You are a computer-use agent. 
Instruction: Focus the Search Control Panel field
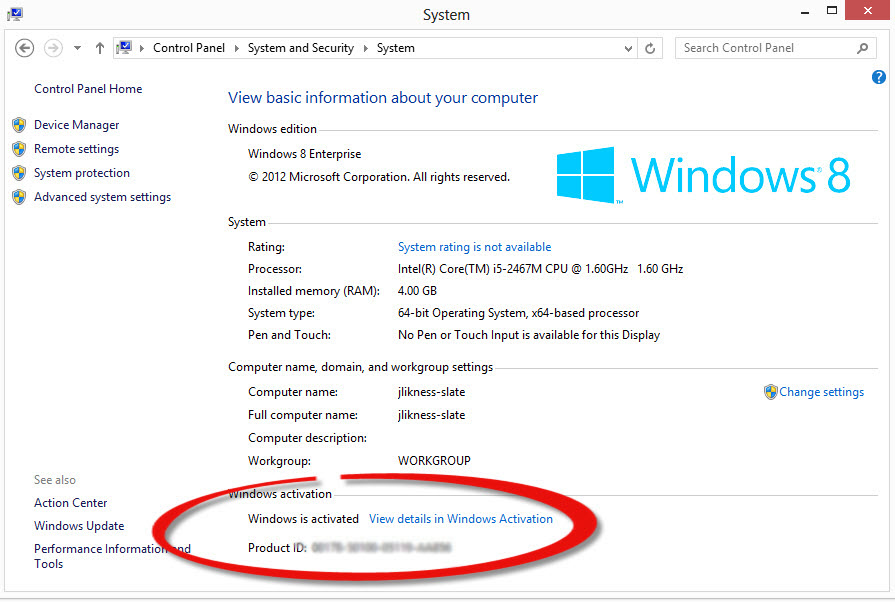tap(776, 48)
